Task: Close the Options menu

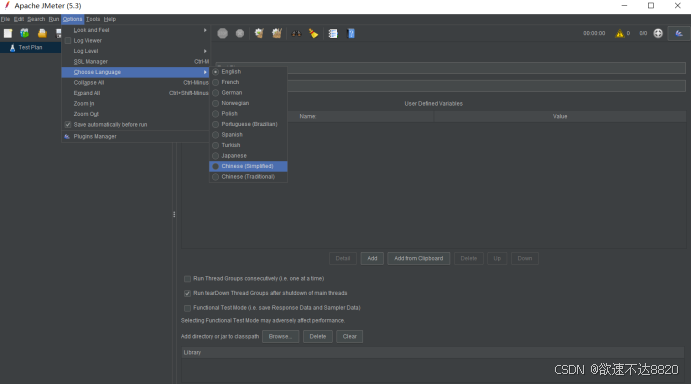Action: (x=72, y=19)
